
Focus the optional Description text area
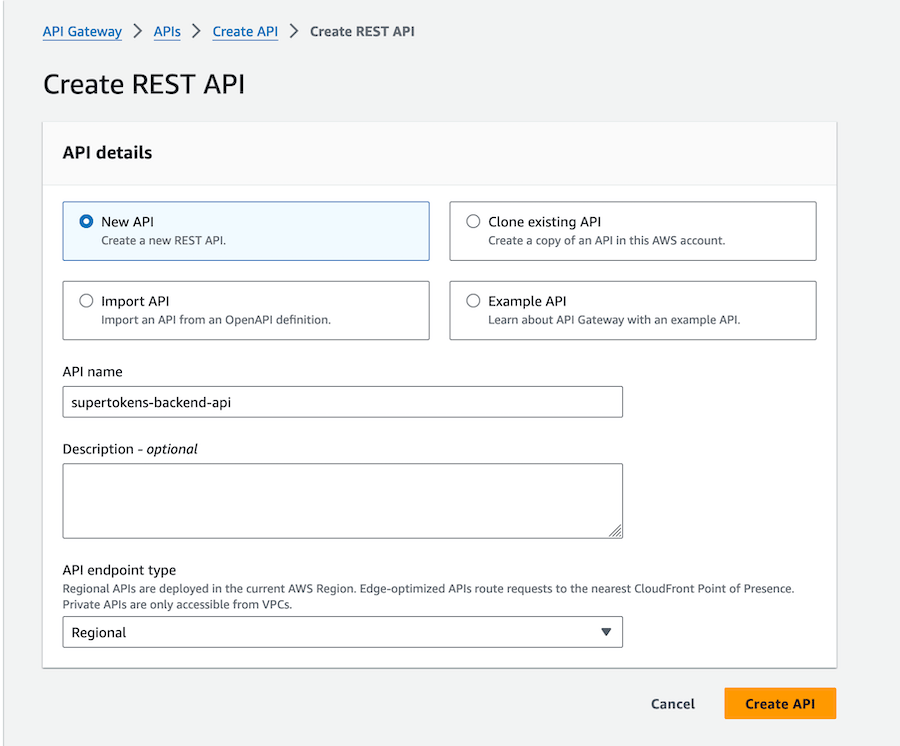tap(343, 498)
